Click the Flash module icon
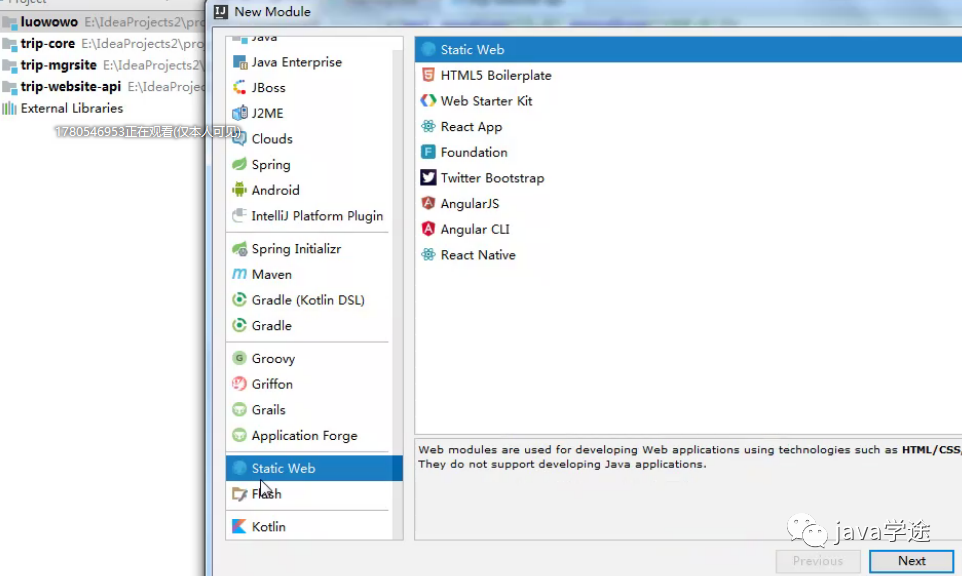962x576 pixels. pos(239,494)
